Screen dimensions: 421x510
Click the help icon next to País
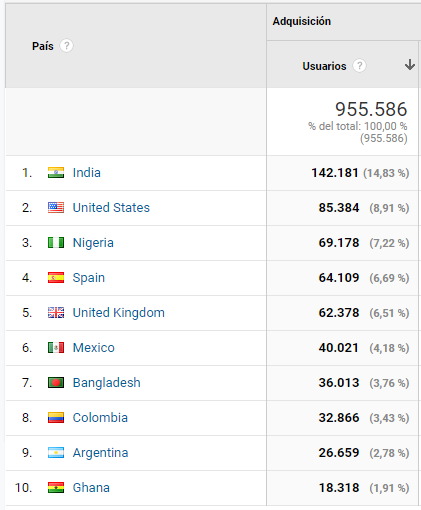(66, 46)
